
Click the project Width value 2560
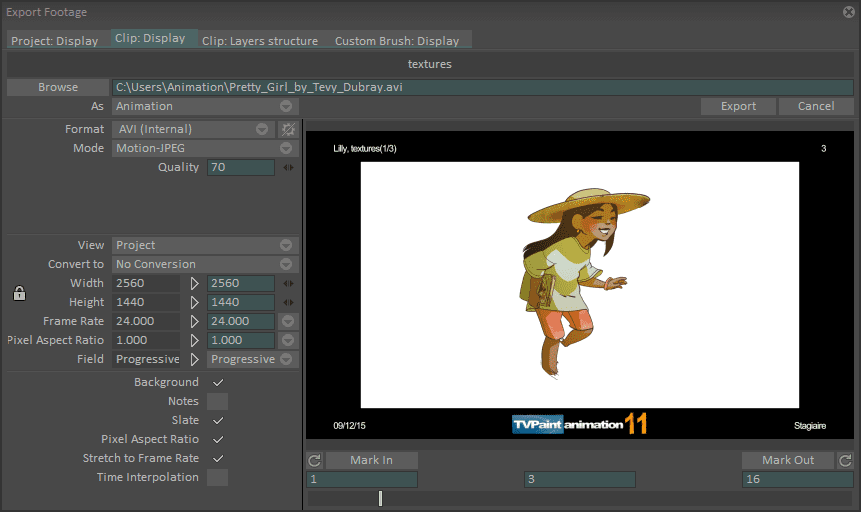pyautogui.click(x=146, y=283)
